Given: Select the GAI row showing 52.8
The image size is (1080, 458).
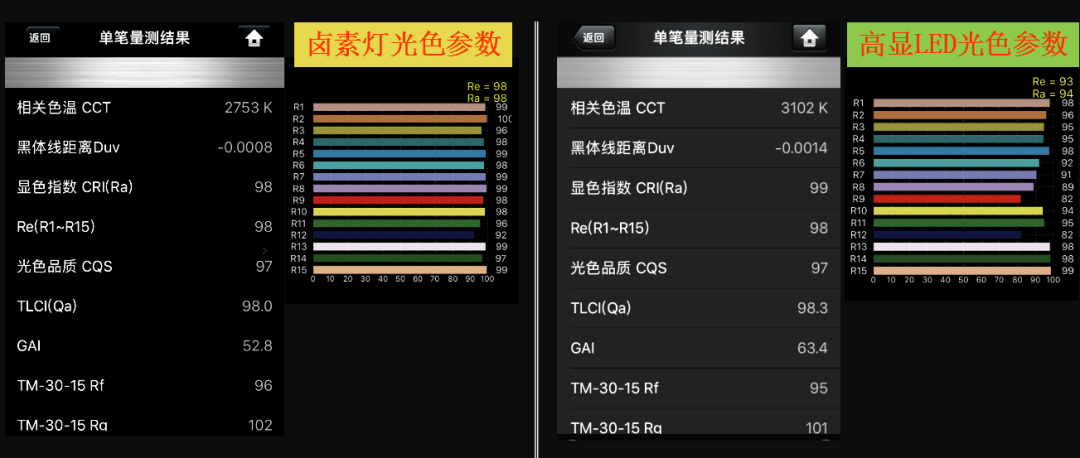Looking at the screenshot, I should (145, 346).
